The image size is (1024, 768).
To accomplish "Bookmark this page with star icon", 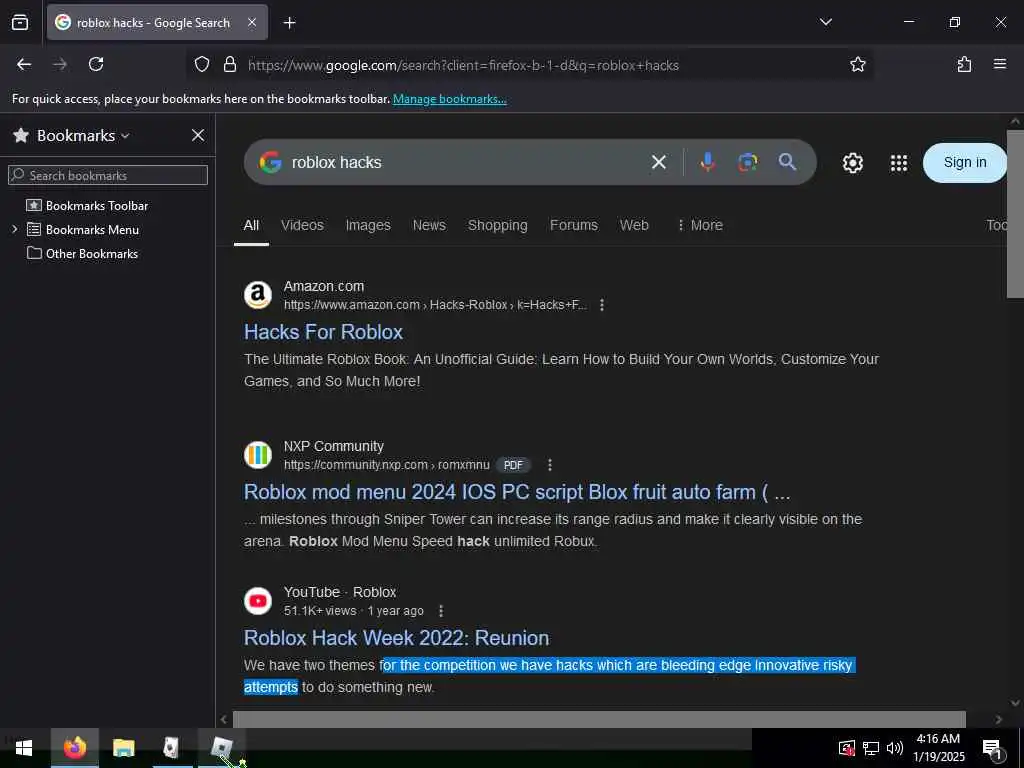I will (857, 64).
